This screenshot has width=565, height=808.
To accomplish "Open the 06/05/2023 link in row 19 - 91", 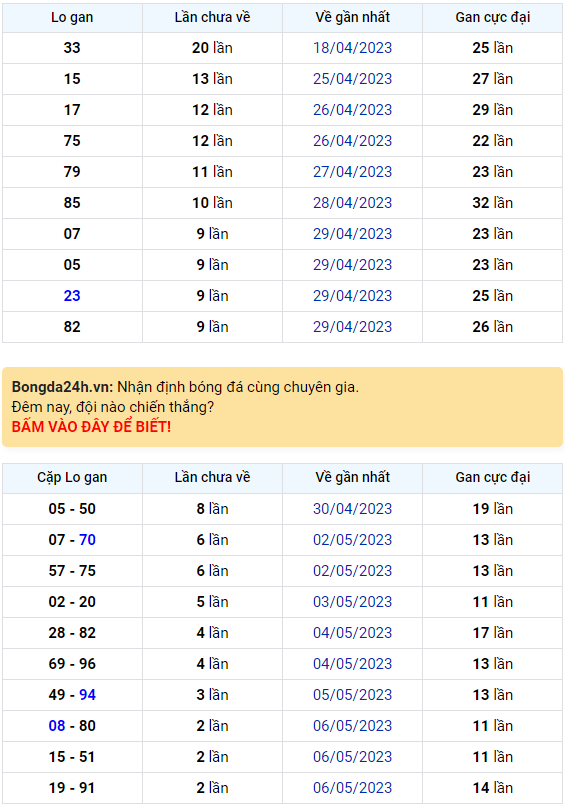I will click(352, 787).
